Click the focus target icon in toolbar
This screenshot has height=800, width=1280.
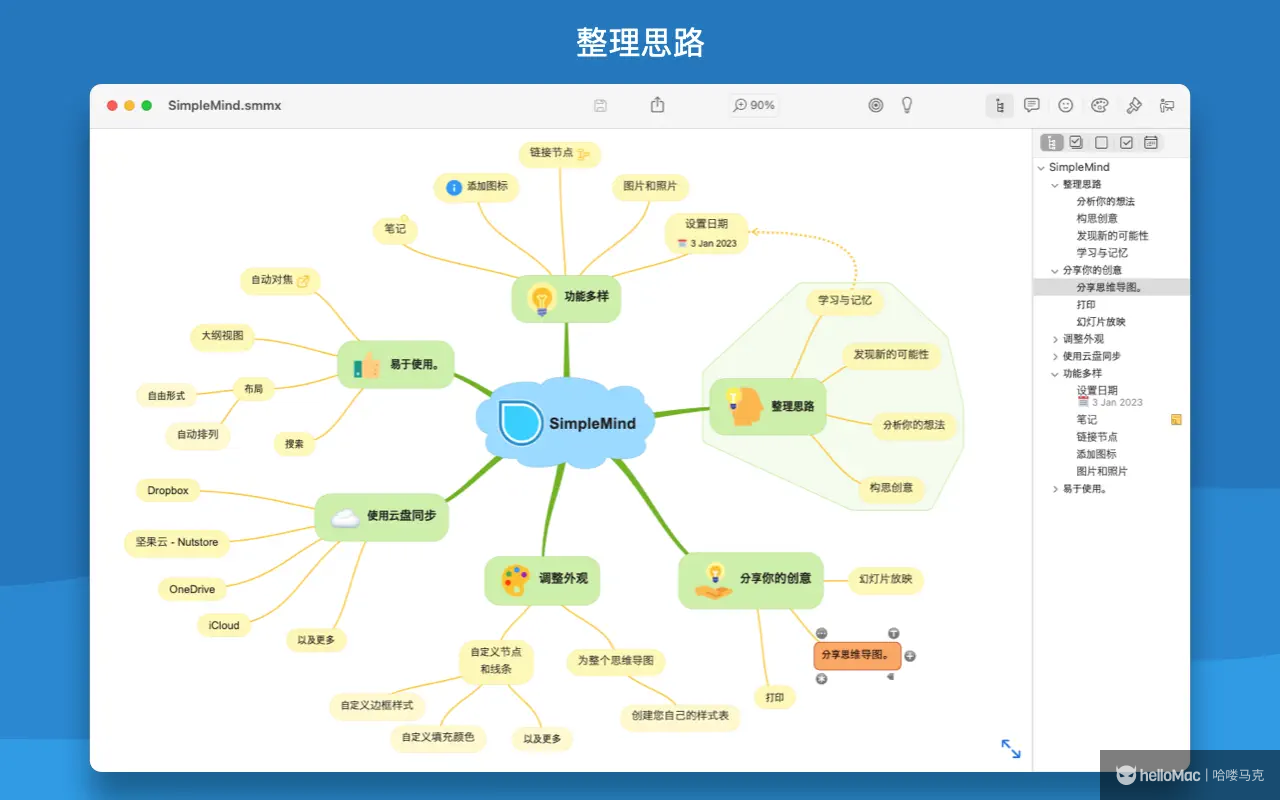click(x=876, y=105)
